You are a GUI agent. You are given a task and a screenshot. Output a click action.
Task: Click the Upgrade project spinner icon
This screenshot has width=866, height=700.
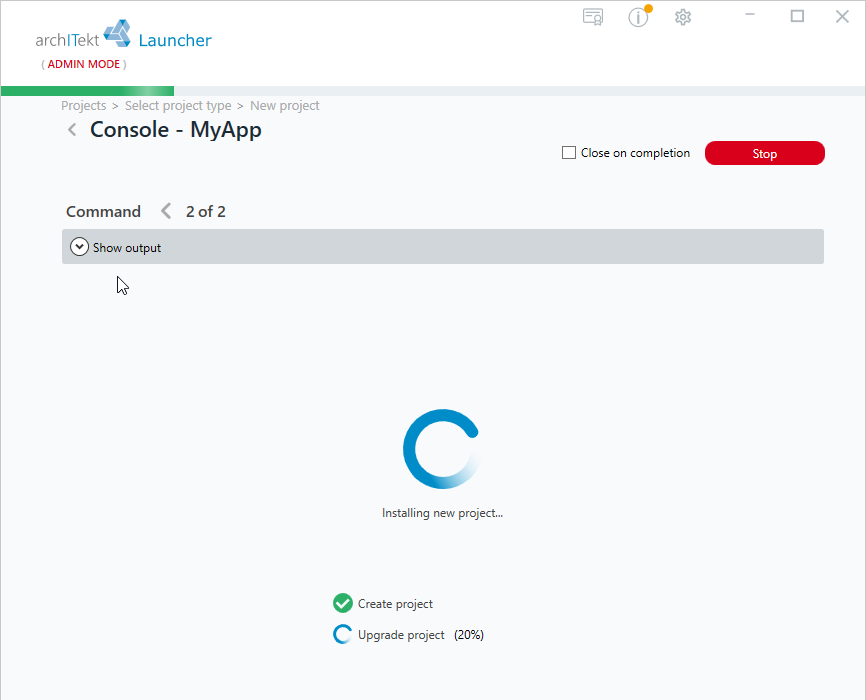click(342, 634)
